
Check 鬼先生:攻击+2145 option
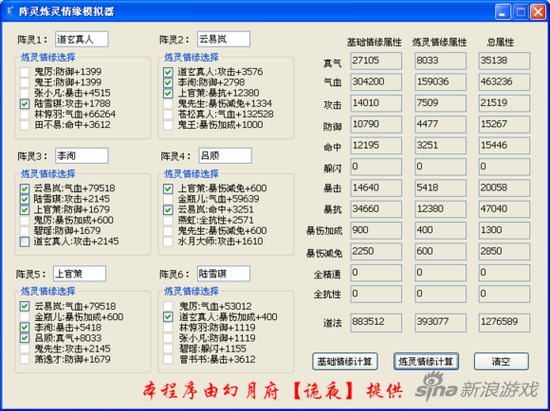click(x=25, y=349)
